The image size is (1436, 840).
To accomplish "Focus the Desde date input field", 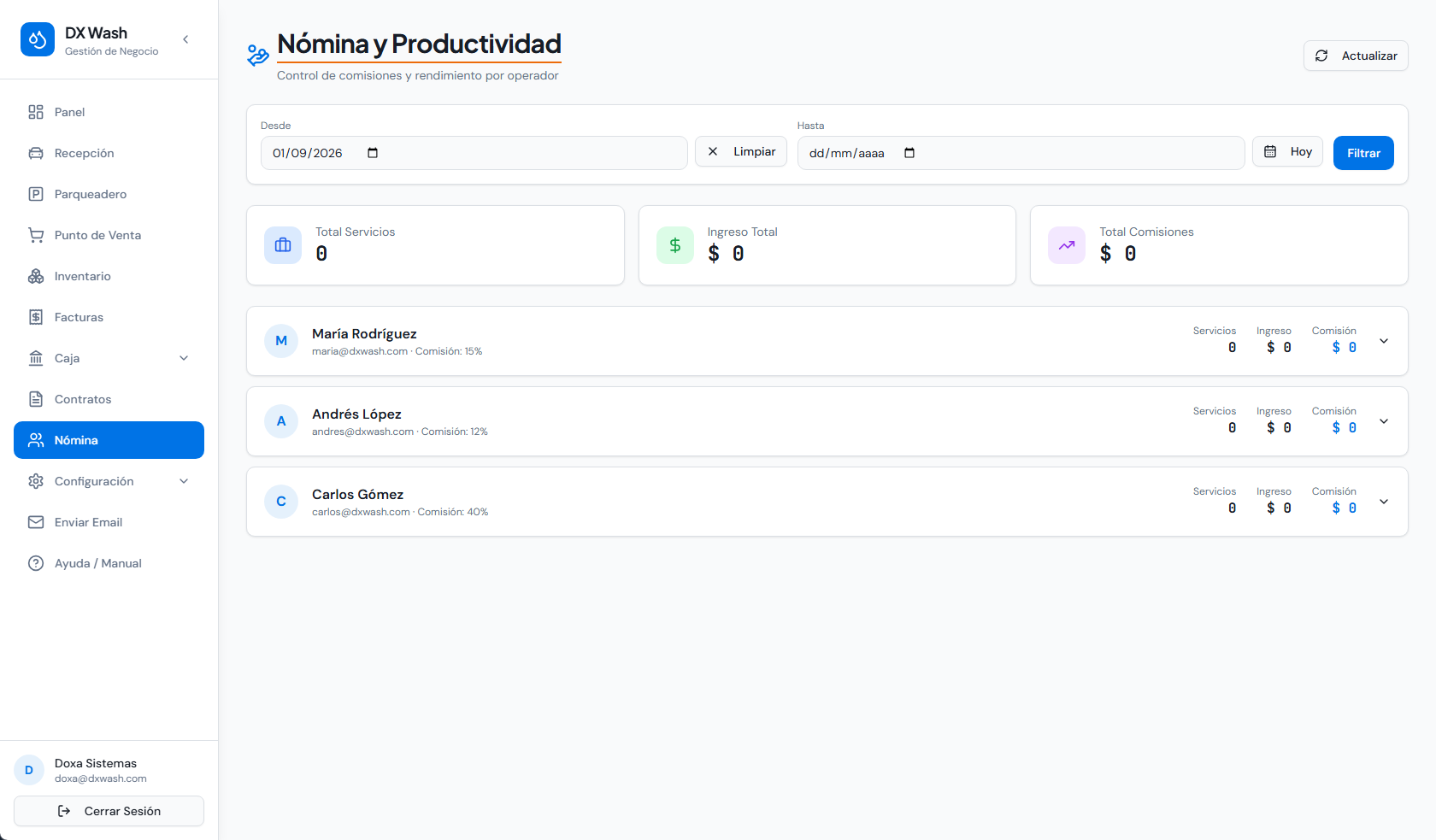I will pyautogui.click(x=474, y=153).
